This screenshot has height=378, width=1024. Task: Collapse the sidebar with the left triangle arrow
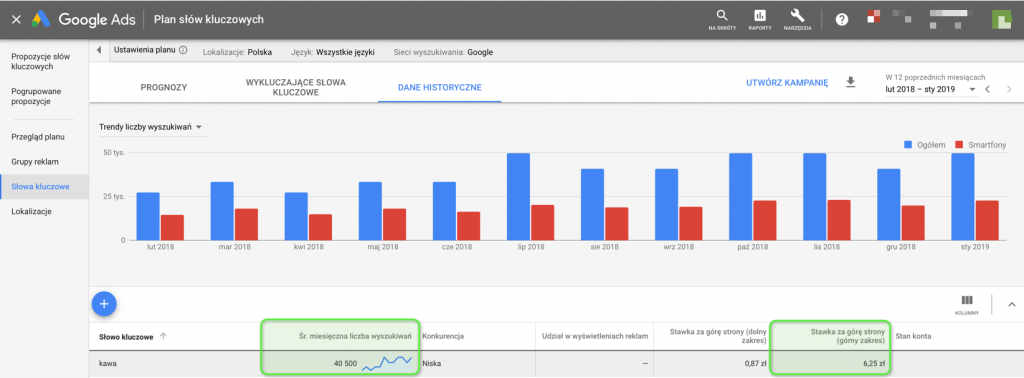pyautogui.click(x=99, y=50)
